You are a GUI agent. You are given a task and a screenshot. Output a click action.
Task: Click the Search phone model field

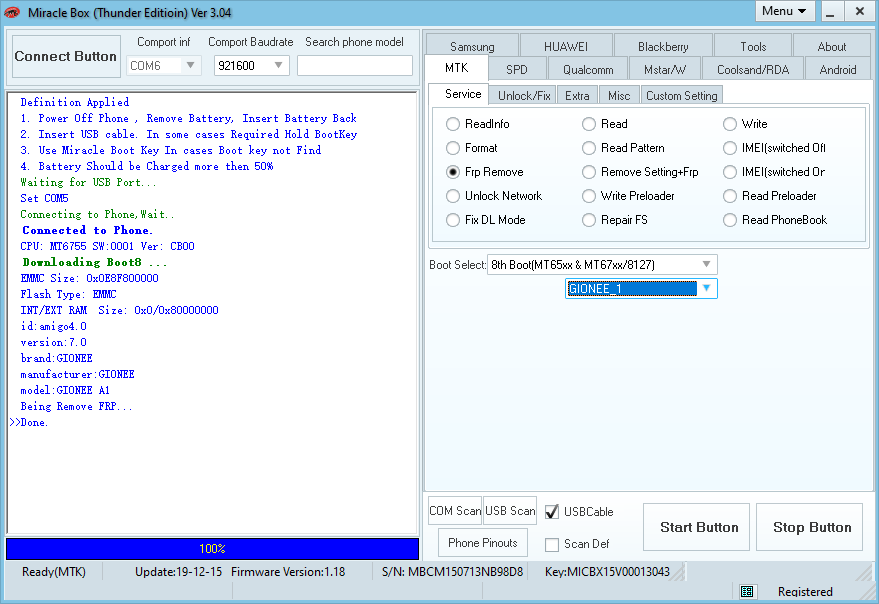pyautogui.click(x=355, y=66)
